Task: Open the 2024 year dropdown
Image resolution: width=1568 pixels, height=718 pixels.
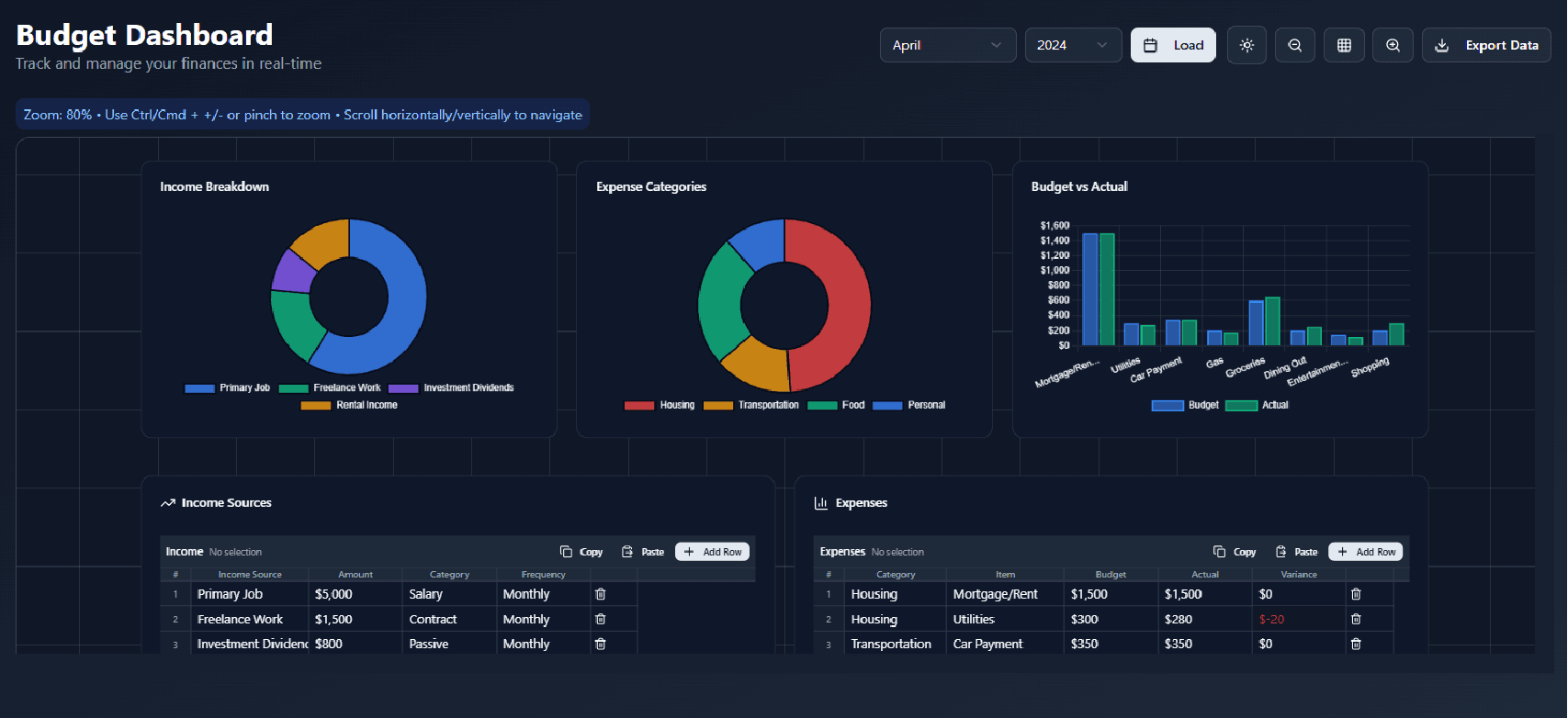Action: click(x=1073, y=45)
